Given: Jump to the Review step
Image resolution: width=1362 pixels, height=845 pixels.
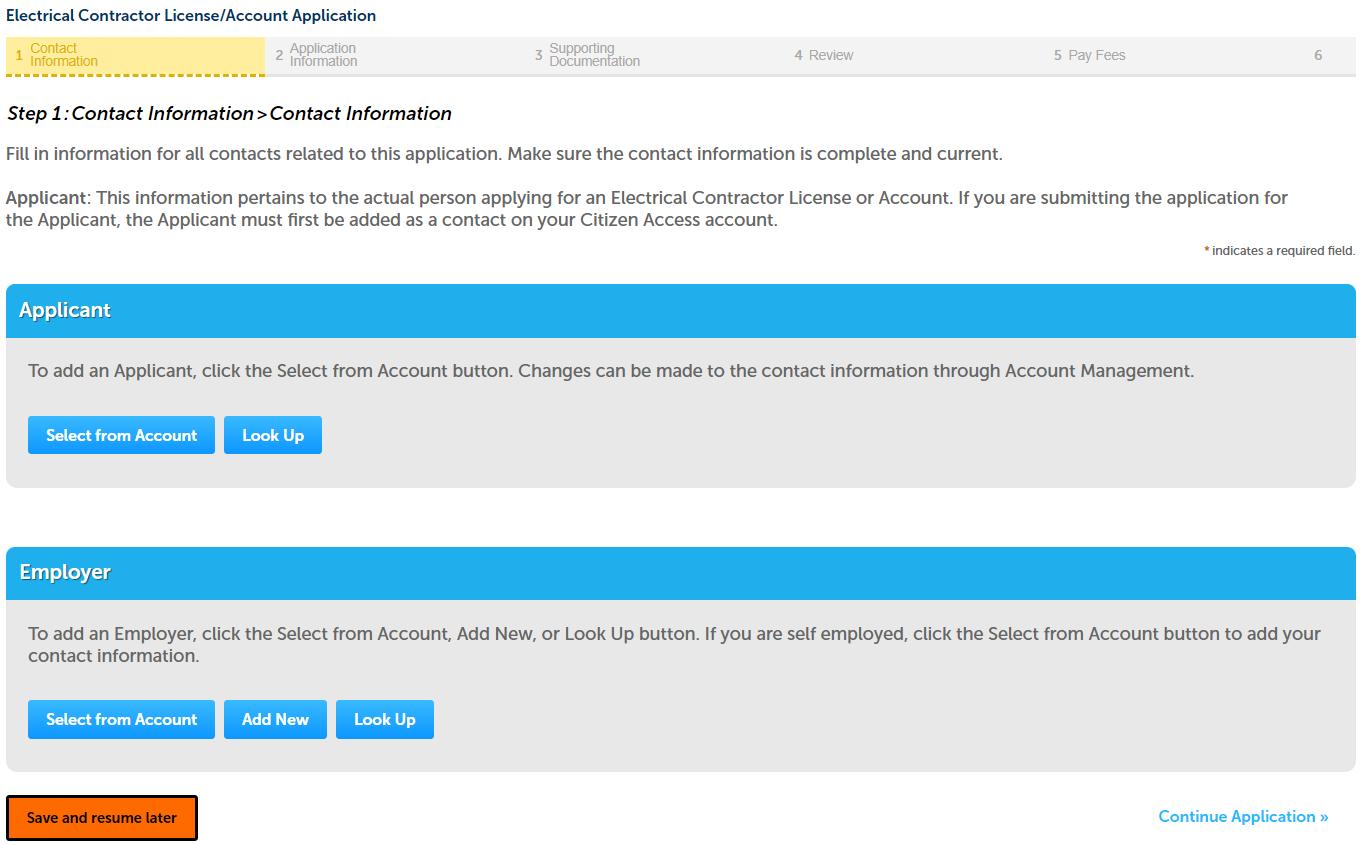Looking at the screenshot, I should [x=830, y=55].
